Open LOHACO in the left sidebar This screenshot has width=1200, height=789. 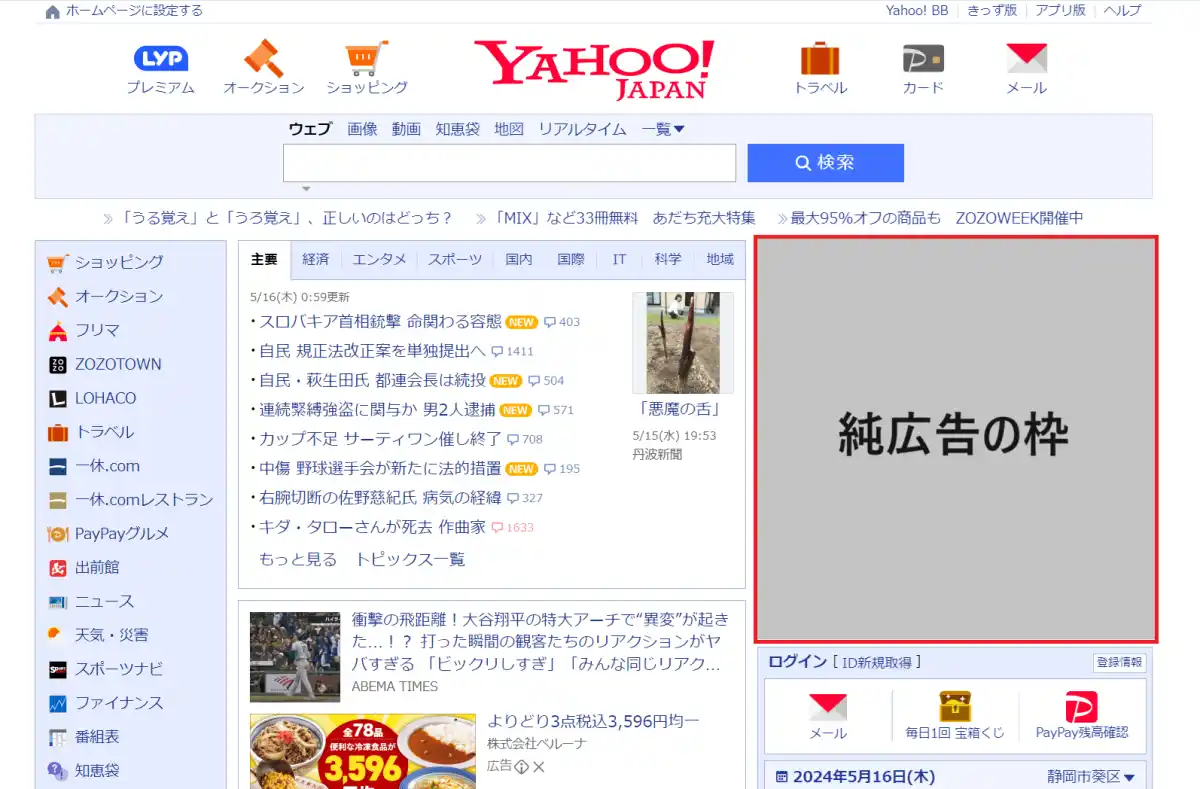(105, 398)
